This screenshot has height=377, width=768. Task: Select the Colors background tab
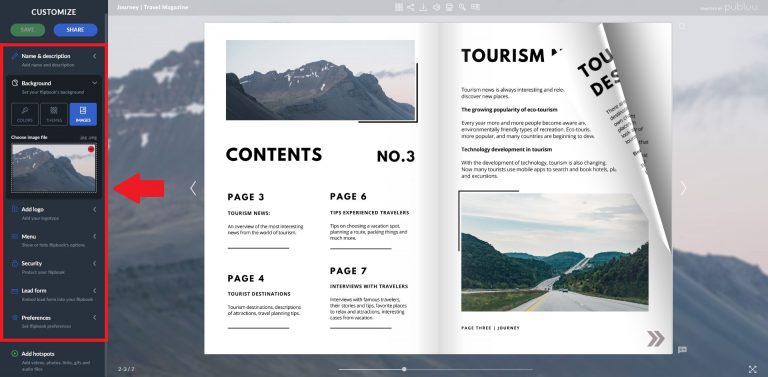24,114
